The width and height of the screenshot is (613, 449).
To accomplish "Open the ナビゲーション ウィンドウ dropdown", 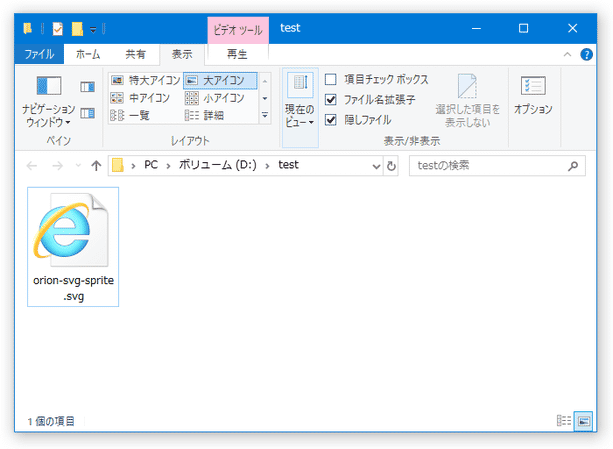I will [x=48, y=101].
